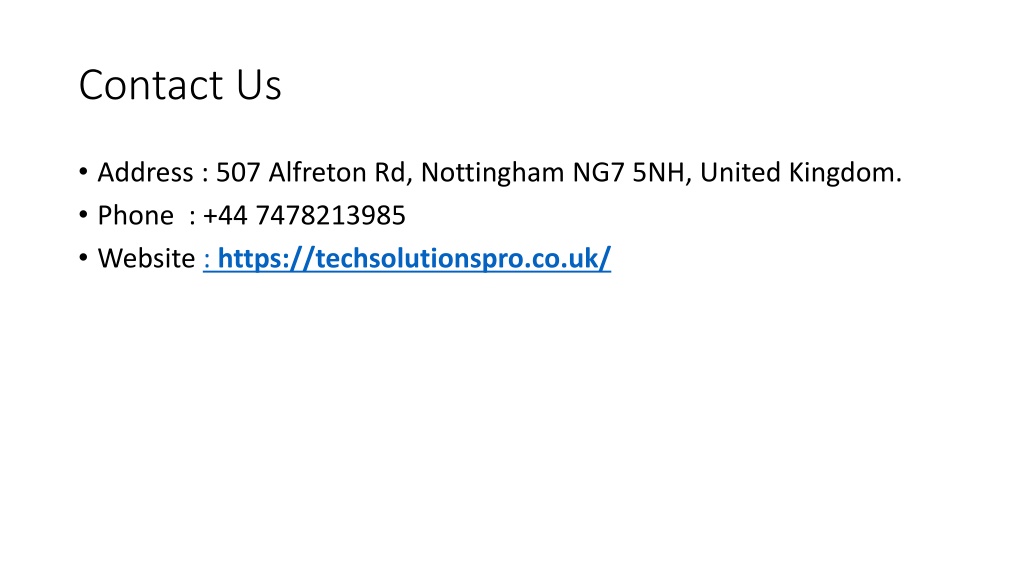Select the word "Address" label

145,172
